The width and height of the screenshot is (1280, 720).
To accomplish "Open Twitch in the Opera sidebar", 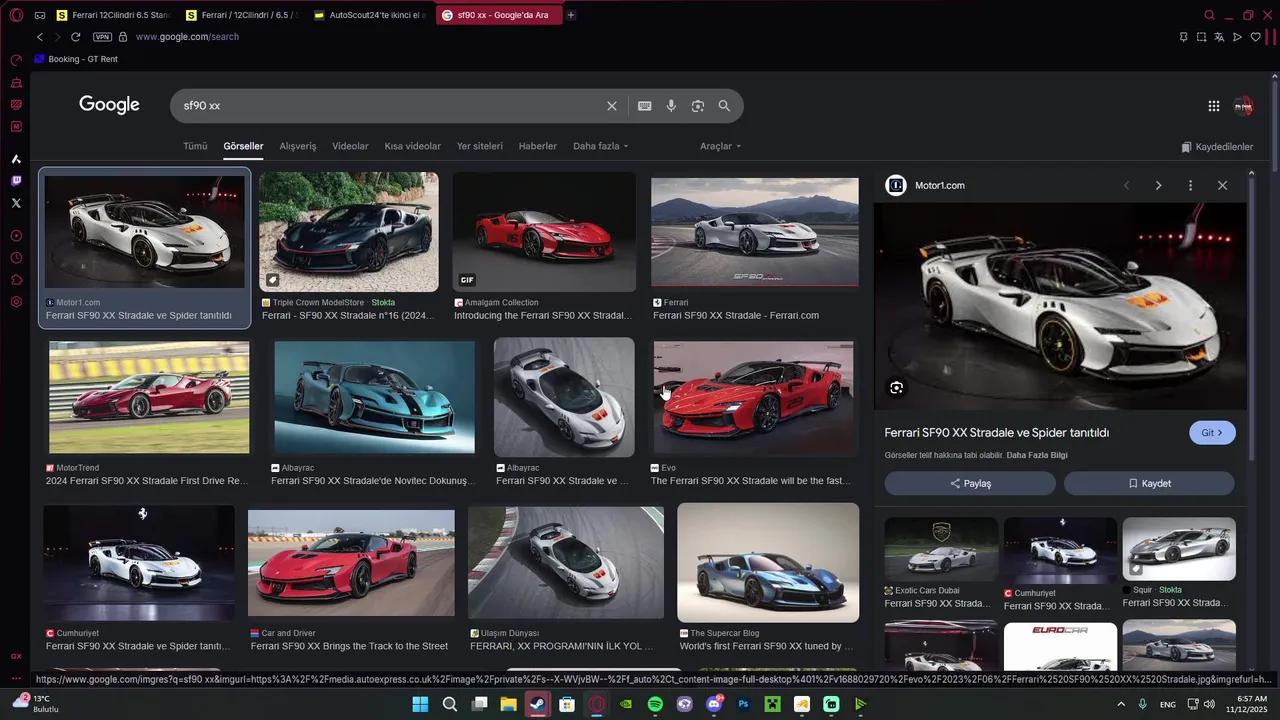I will point(16,181).
